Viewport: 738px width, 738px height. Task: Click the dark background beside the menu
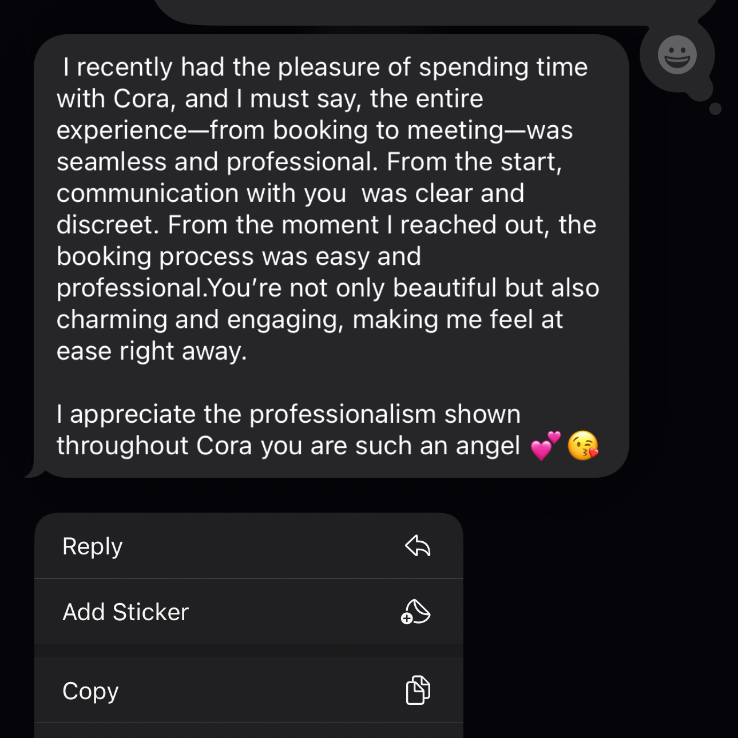[600, 620]
